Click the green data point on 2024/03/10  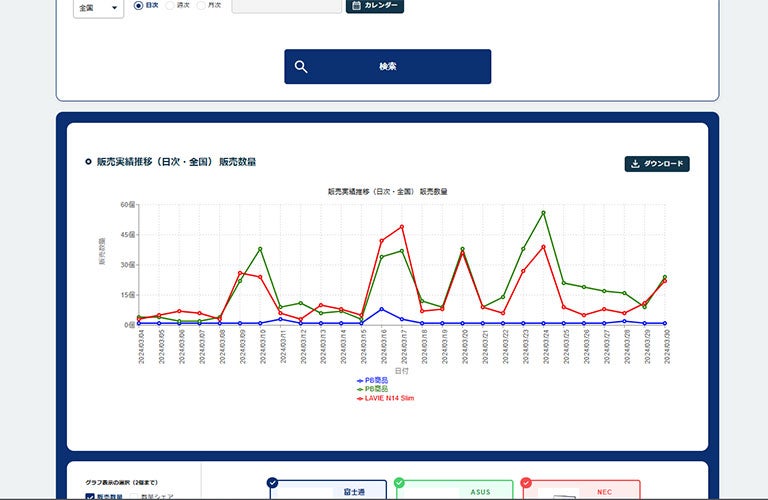[x=260, y=249]
